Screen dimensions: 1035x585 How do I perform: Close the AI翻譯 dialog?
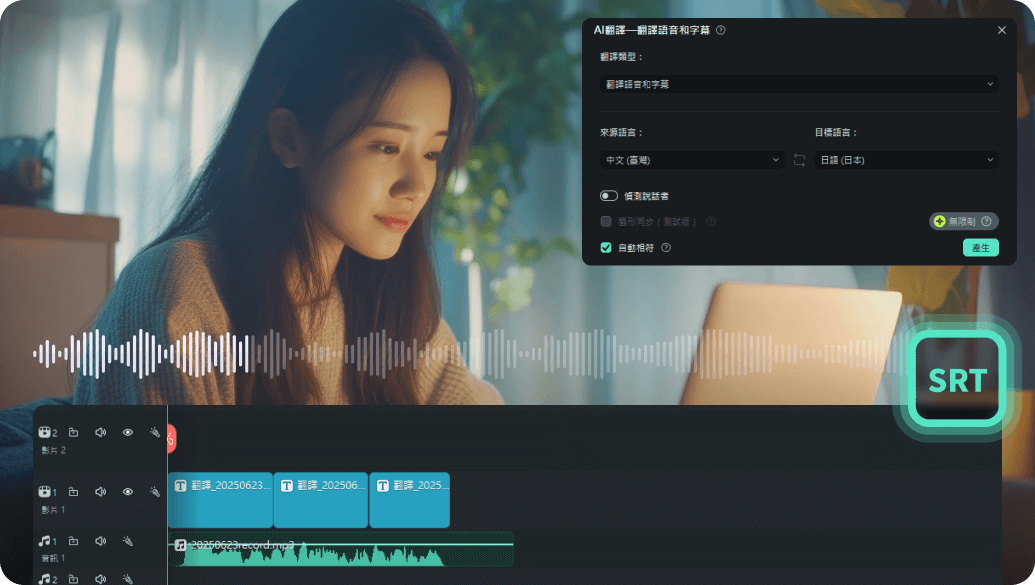coord(1001,30)
